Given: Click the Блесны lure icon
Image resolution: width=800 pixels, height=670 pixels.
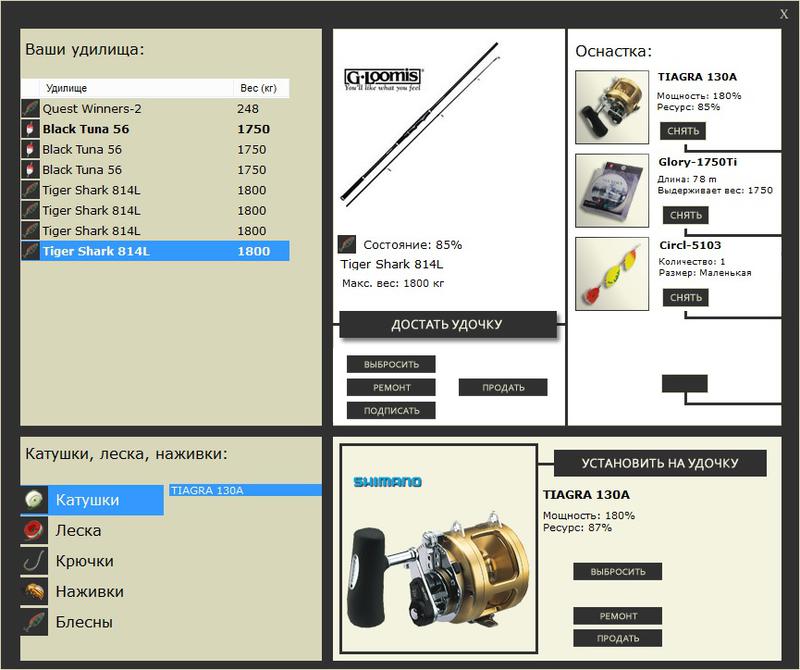Looking at the screenshot, I should coord(34,622).
